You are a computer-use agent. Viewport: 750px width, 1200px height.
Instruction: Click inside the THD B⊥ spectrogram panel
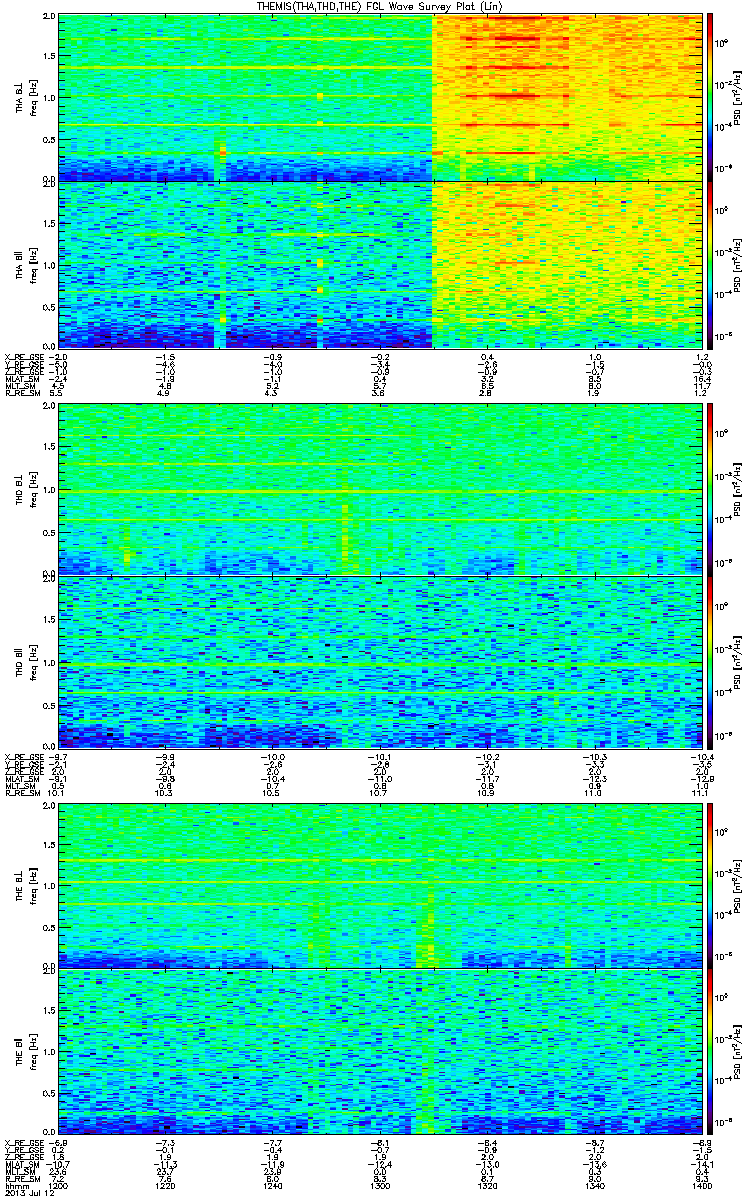click(x=378, y=490)
